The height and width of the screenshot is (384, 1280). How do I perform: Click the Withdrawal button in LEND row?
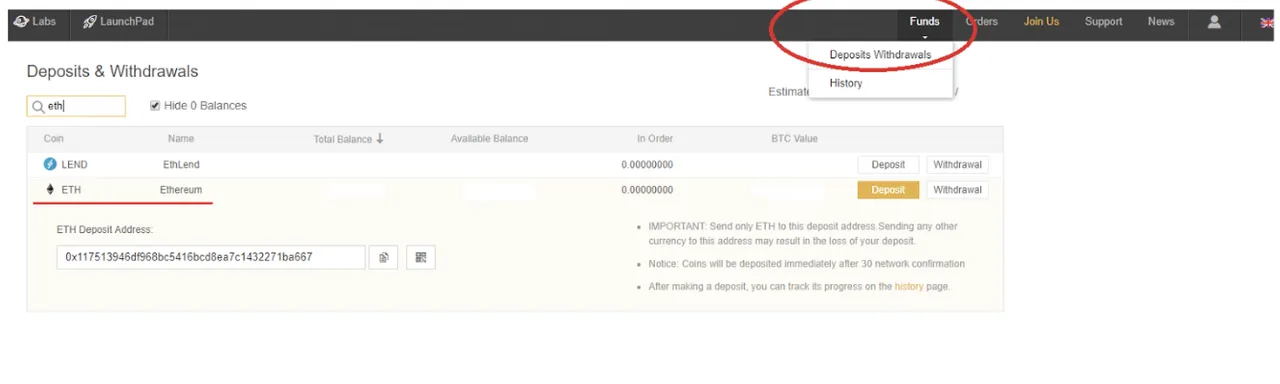pyautogui.click(x=957, y=165)
